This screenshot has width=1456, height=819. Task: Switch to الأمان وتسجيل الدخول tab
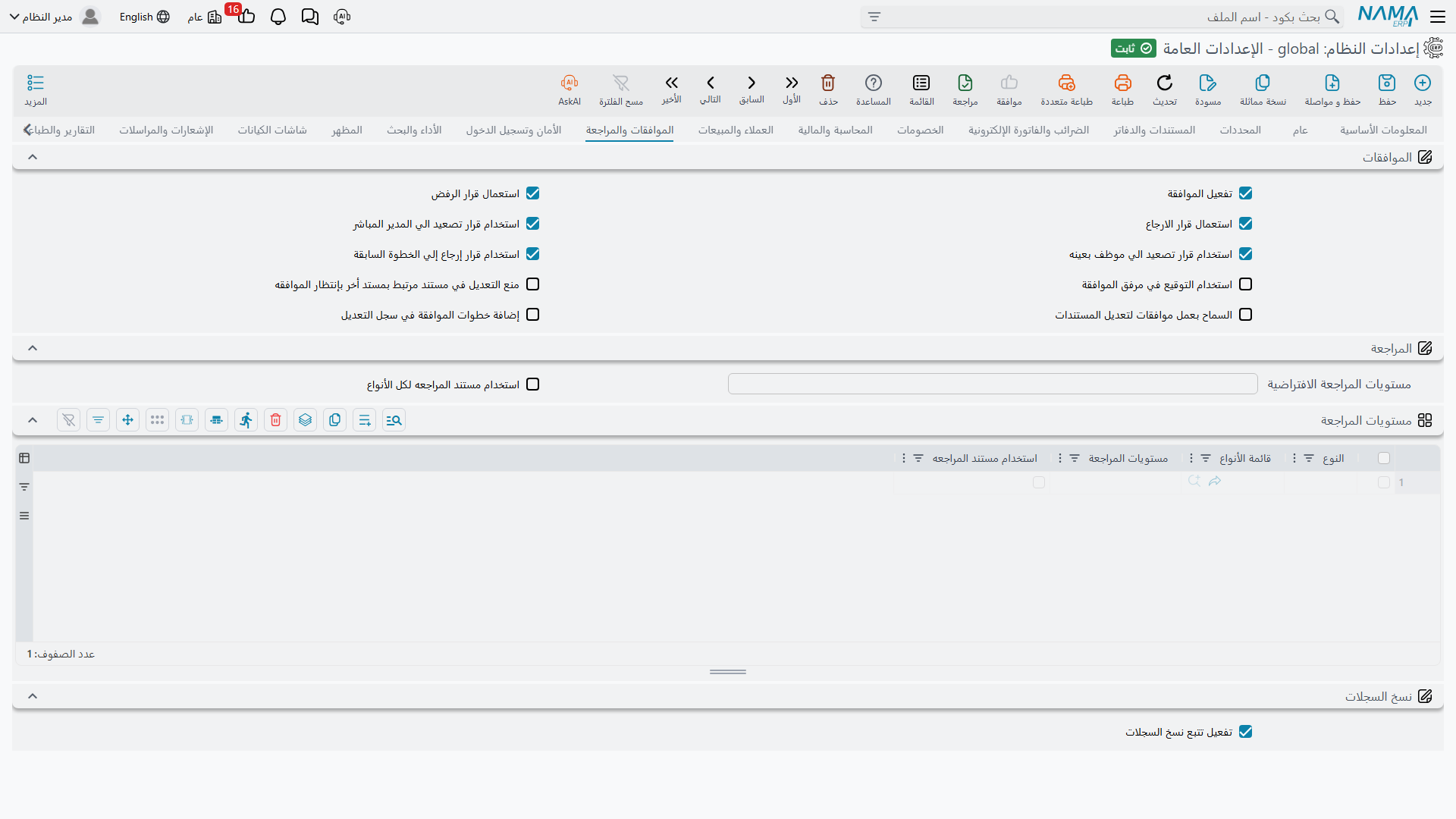[x=513, y=130]
